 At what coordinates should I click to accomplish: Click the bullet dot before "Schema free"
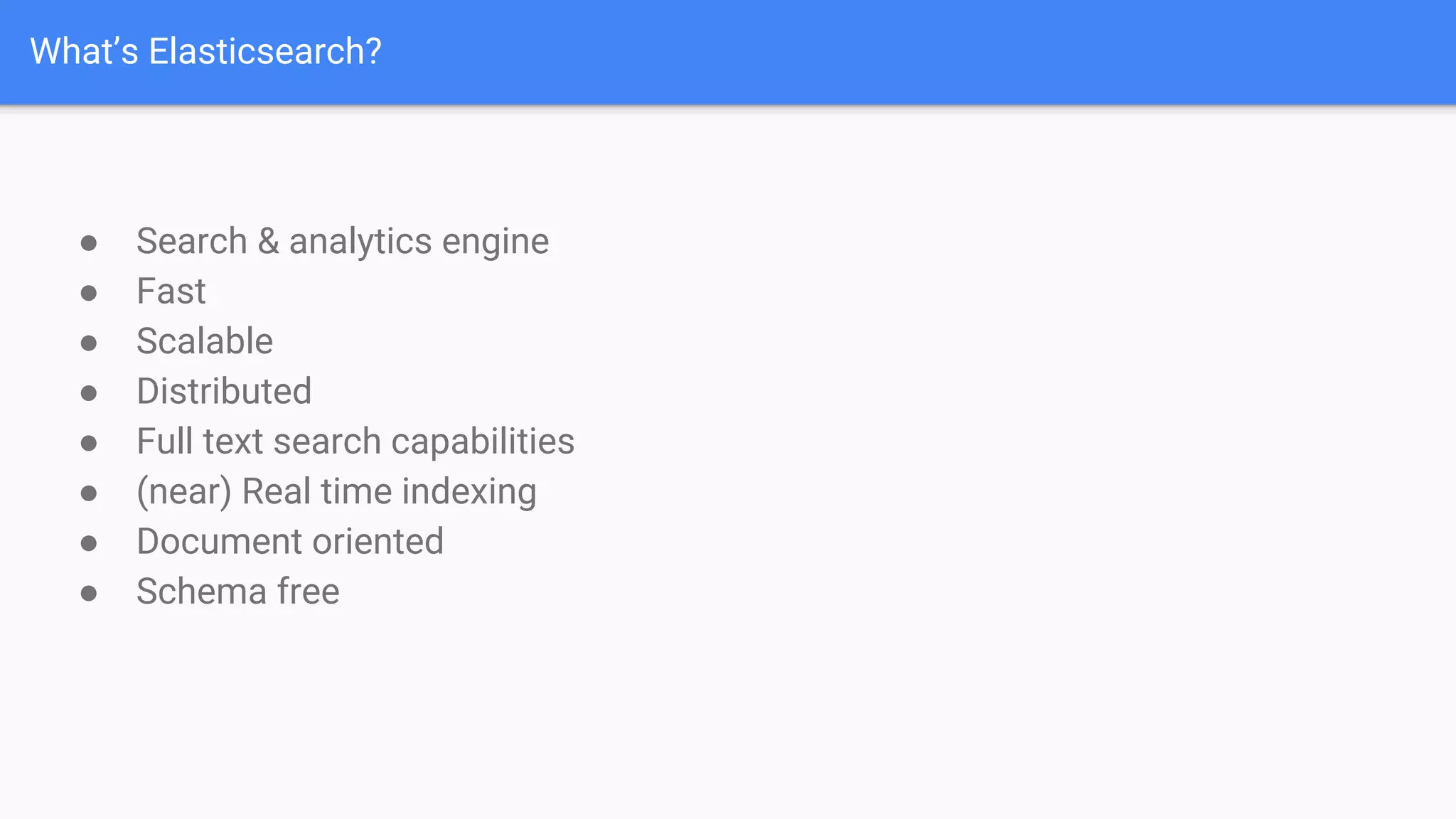(89, 594)
